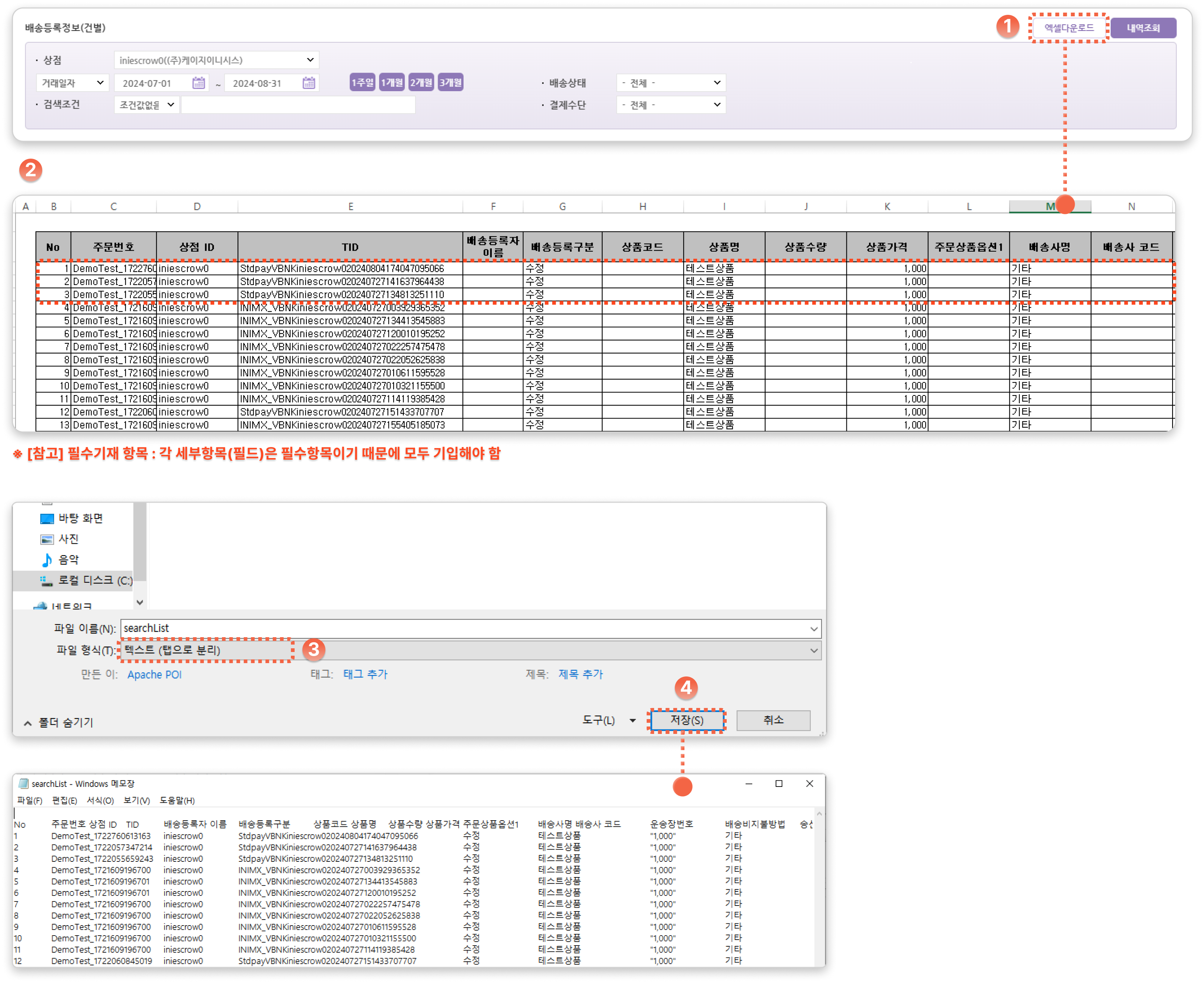Viewport: 1204px width, 983px height.
Task: Click the Apache POI author value
Action: [154, 674]
